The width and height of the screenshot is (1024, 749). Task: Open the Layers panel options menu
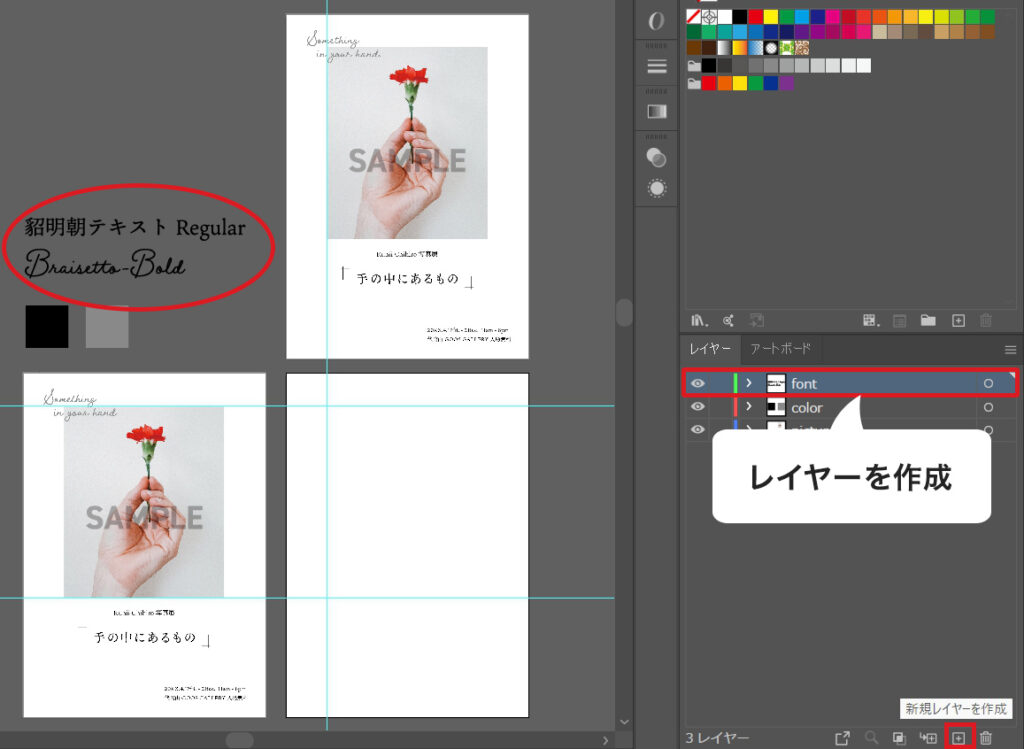click(x=1010, y=349)
